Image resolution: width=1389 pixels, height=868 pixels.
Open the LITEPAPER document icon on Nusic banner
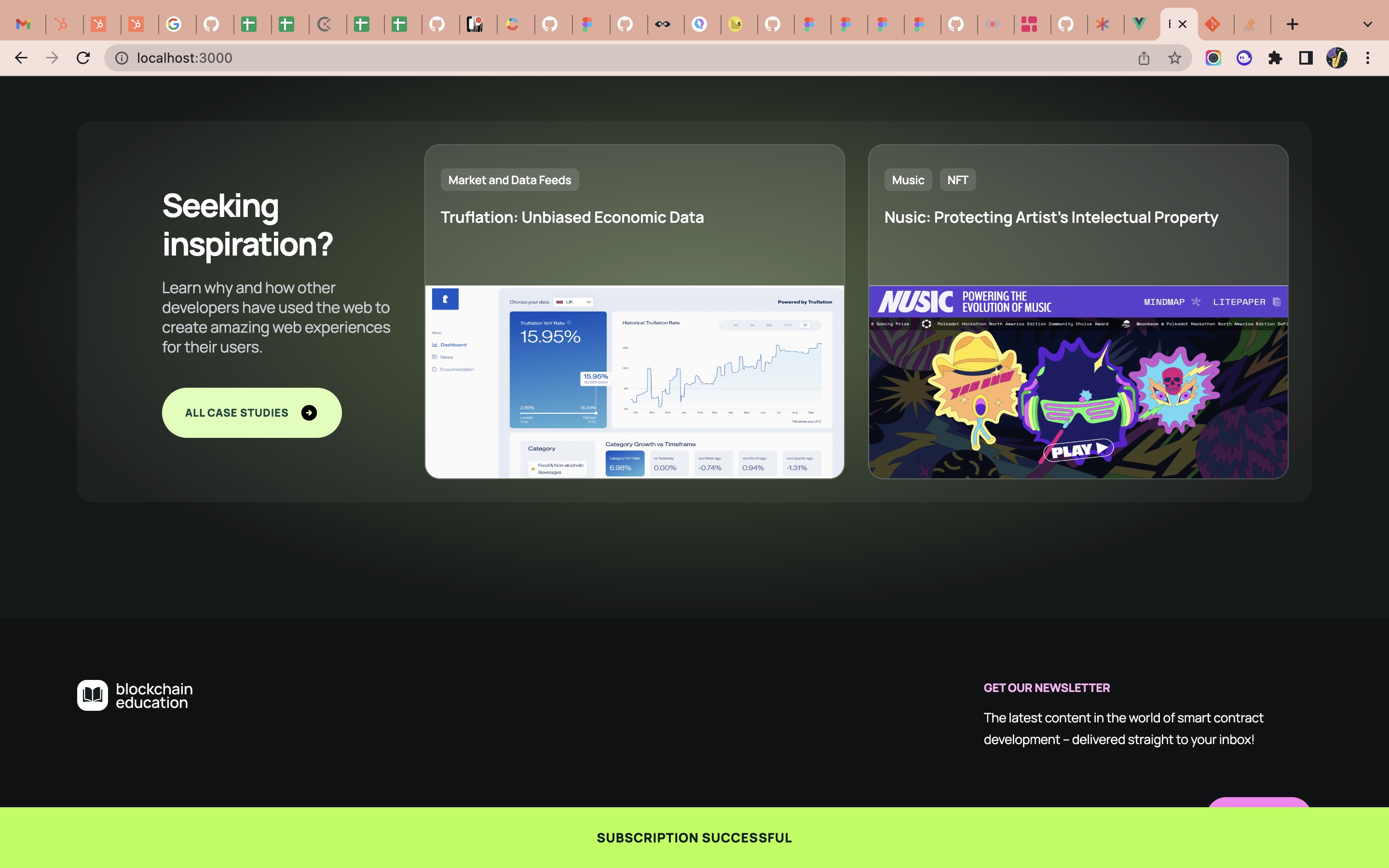[1277, 302]
